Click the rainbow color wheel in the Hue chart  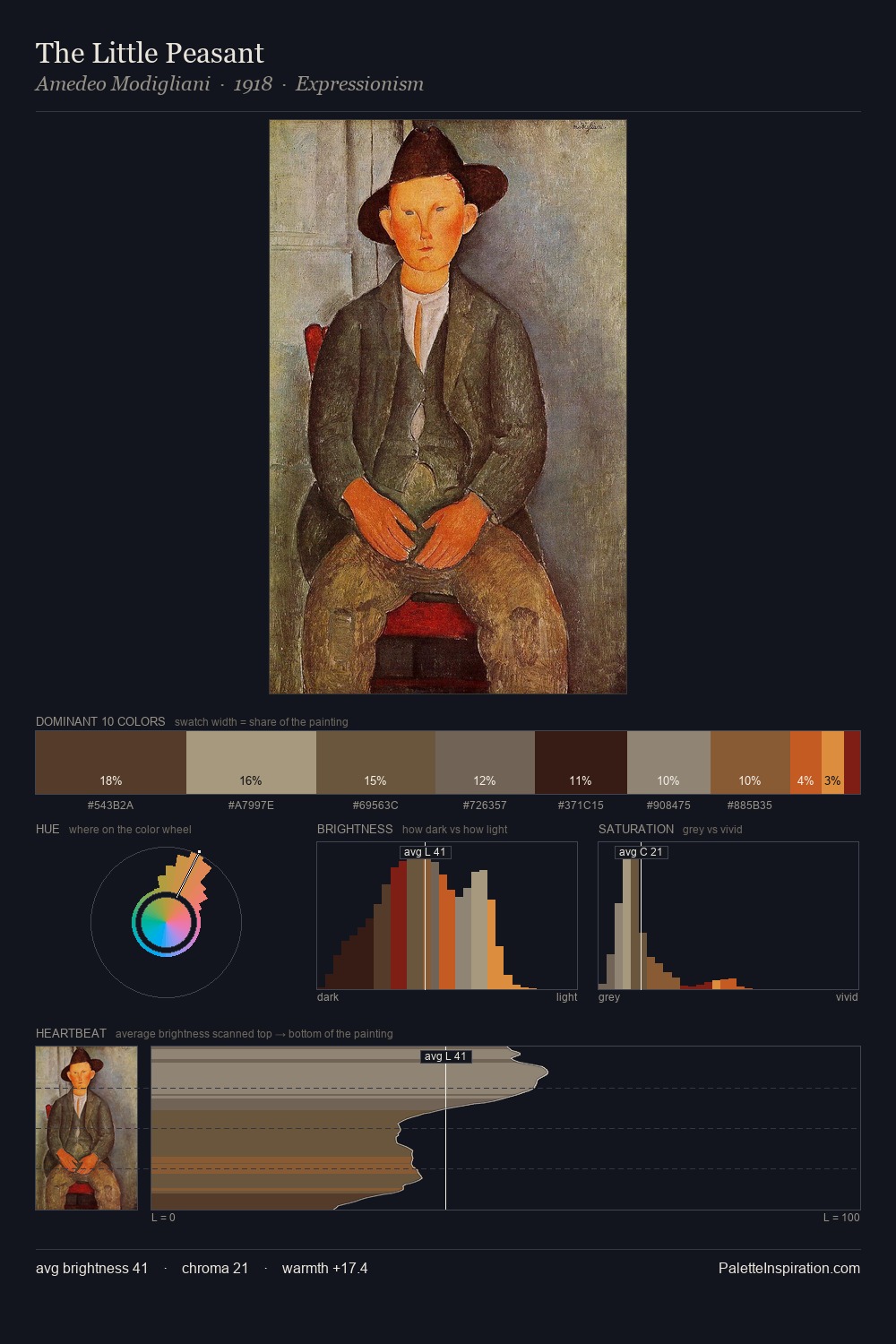166,923
